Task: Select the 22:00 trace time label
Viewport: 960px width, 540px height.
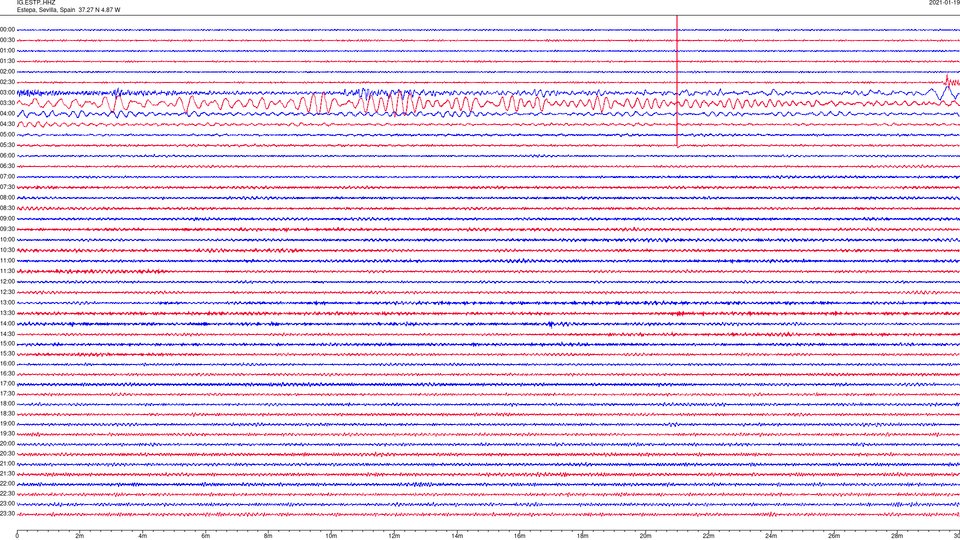Action: [x=7, y=484]
